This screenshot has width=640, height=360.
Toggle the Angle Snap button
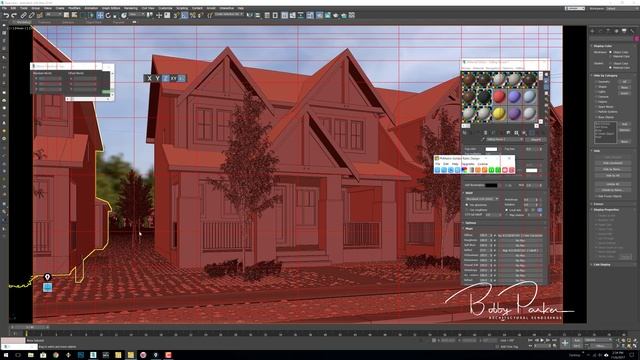184,16
